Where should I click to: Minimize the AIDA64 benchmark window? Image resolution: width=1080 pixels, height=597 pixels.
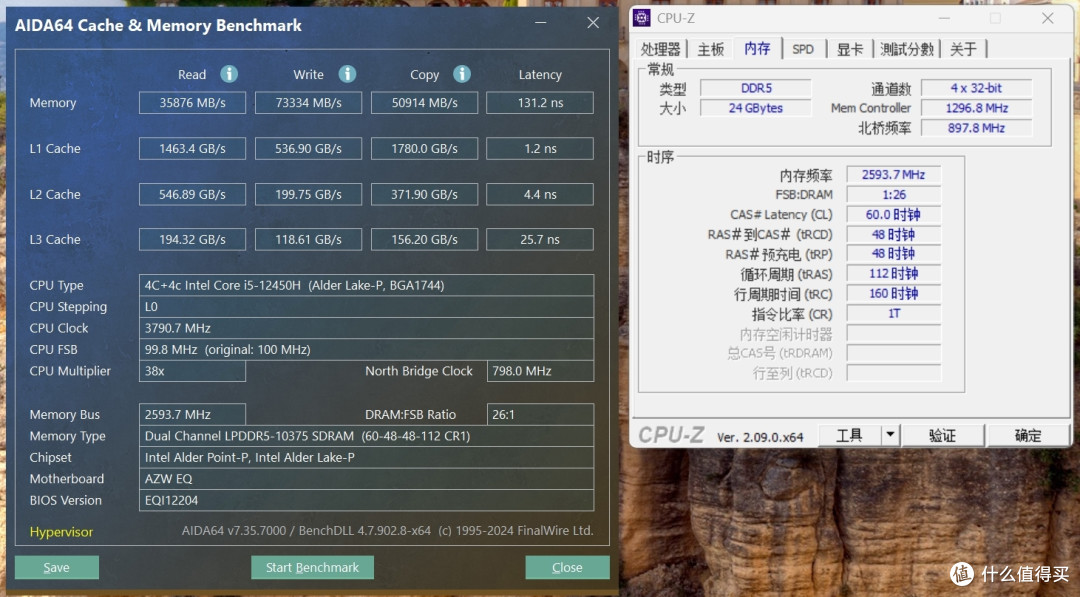541,23
